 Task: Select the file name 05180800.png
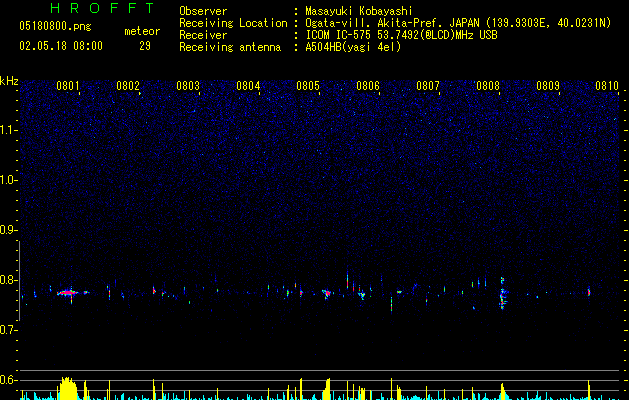(x=55, y=27)
